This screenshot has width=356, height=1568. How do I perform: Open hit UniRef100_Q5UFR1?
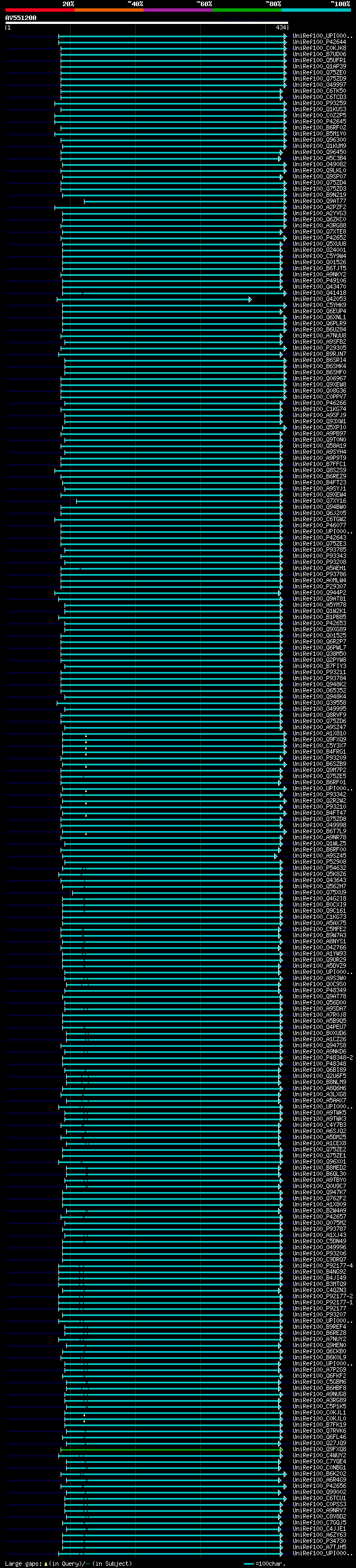pyautogui.click(x=319, y=60)
